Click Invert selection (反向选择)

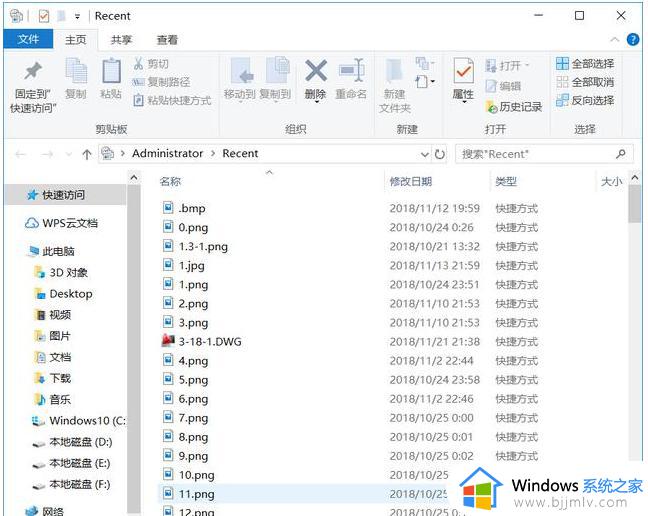(585, 100)
